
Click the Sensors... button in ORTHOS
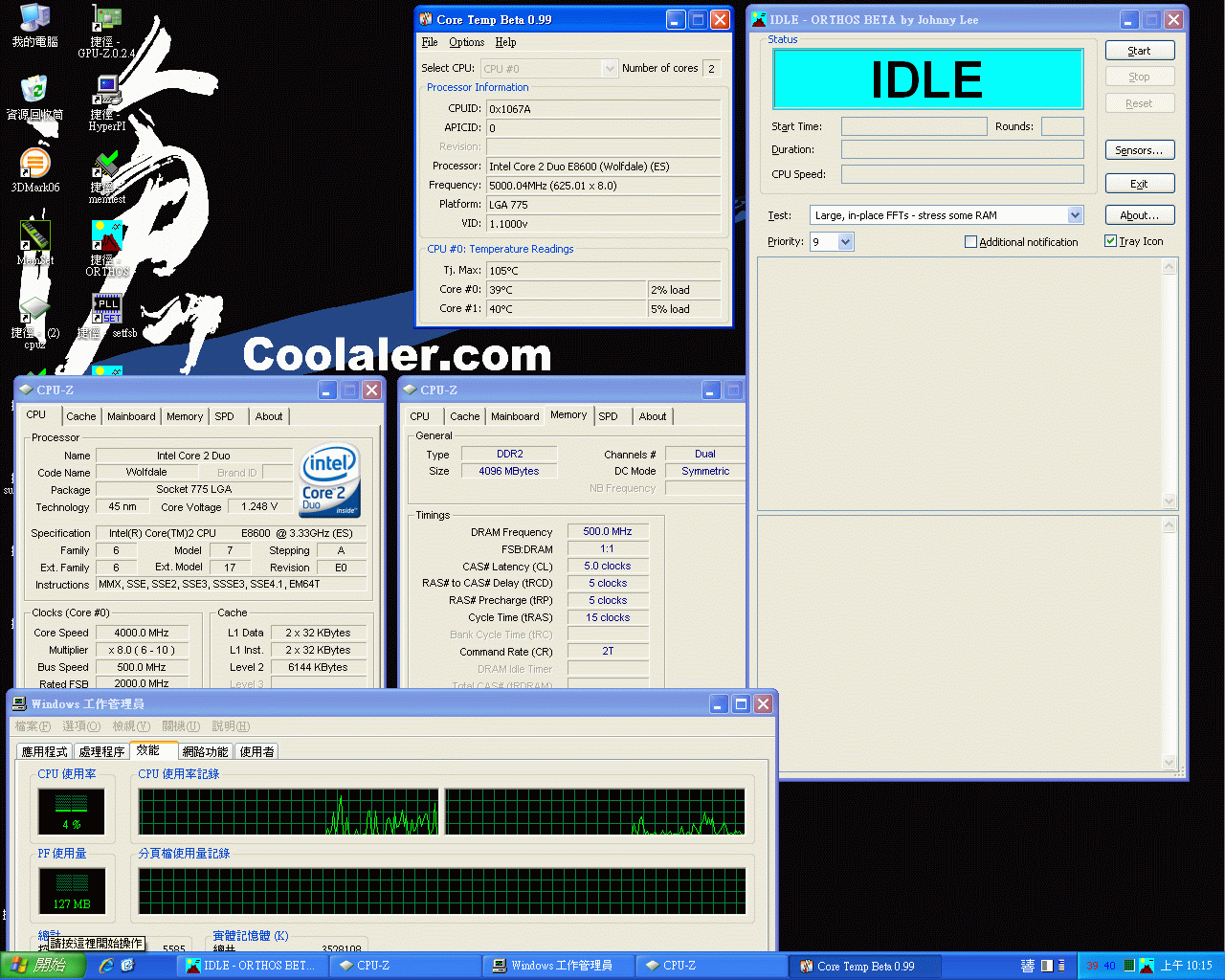pyautogui.click(x=1139, y=150)
